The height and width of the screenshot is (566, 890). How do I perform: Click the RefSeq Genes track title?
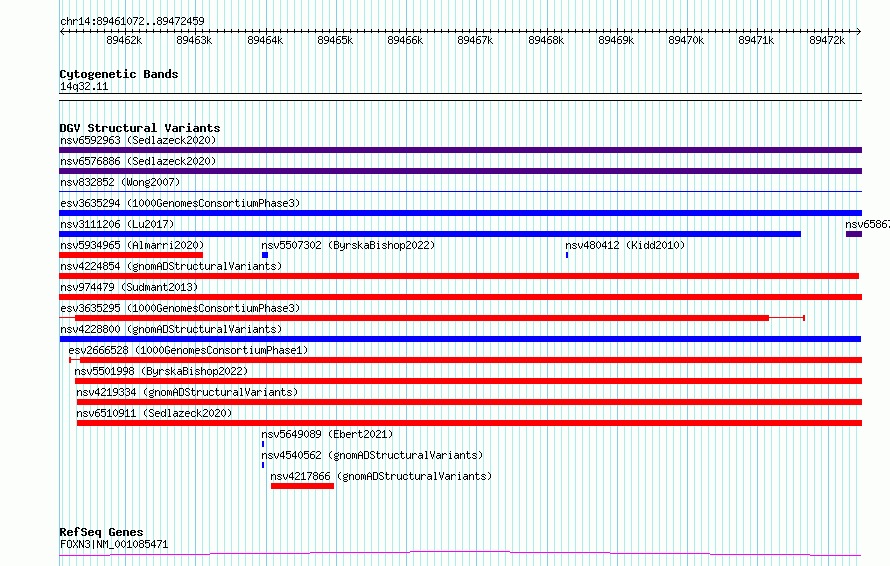101,532
